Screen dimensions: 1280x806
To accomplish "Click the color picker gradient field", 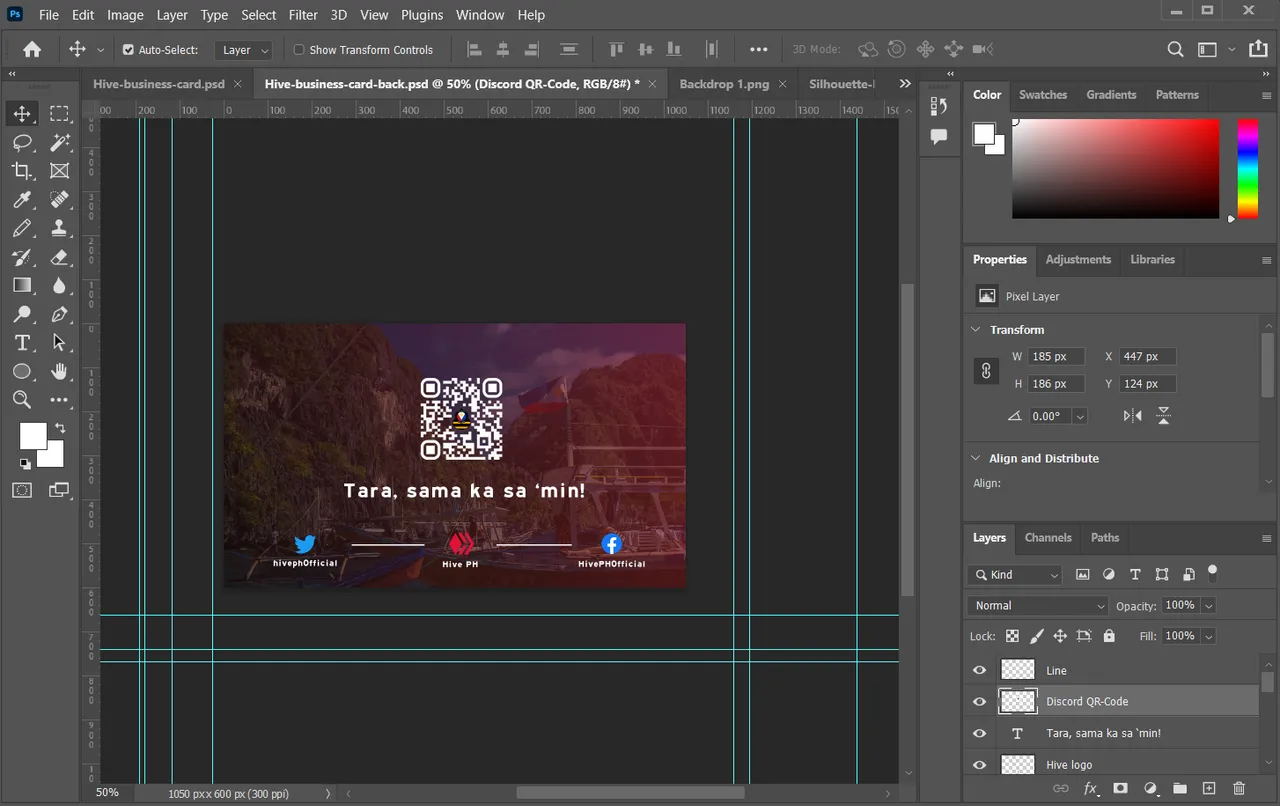I will (1116, 168).
